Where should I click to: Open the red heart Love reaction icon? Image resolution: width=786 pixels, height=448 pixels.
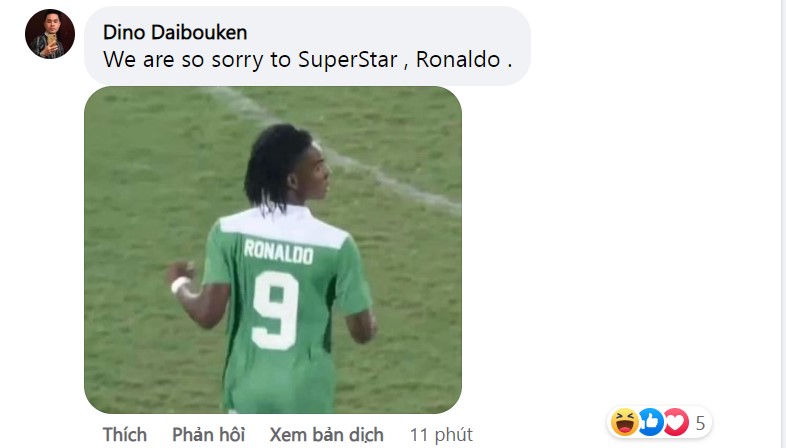pyautogui.click(x=676, y=422)
